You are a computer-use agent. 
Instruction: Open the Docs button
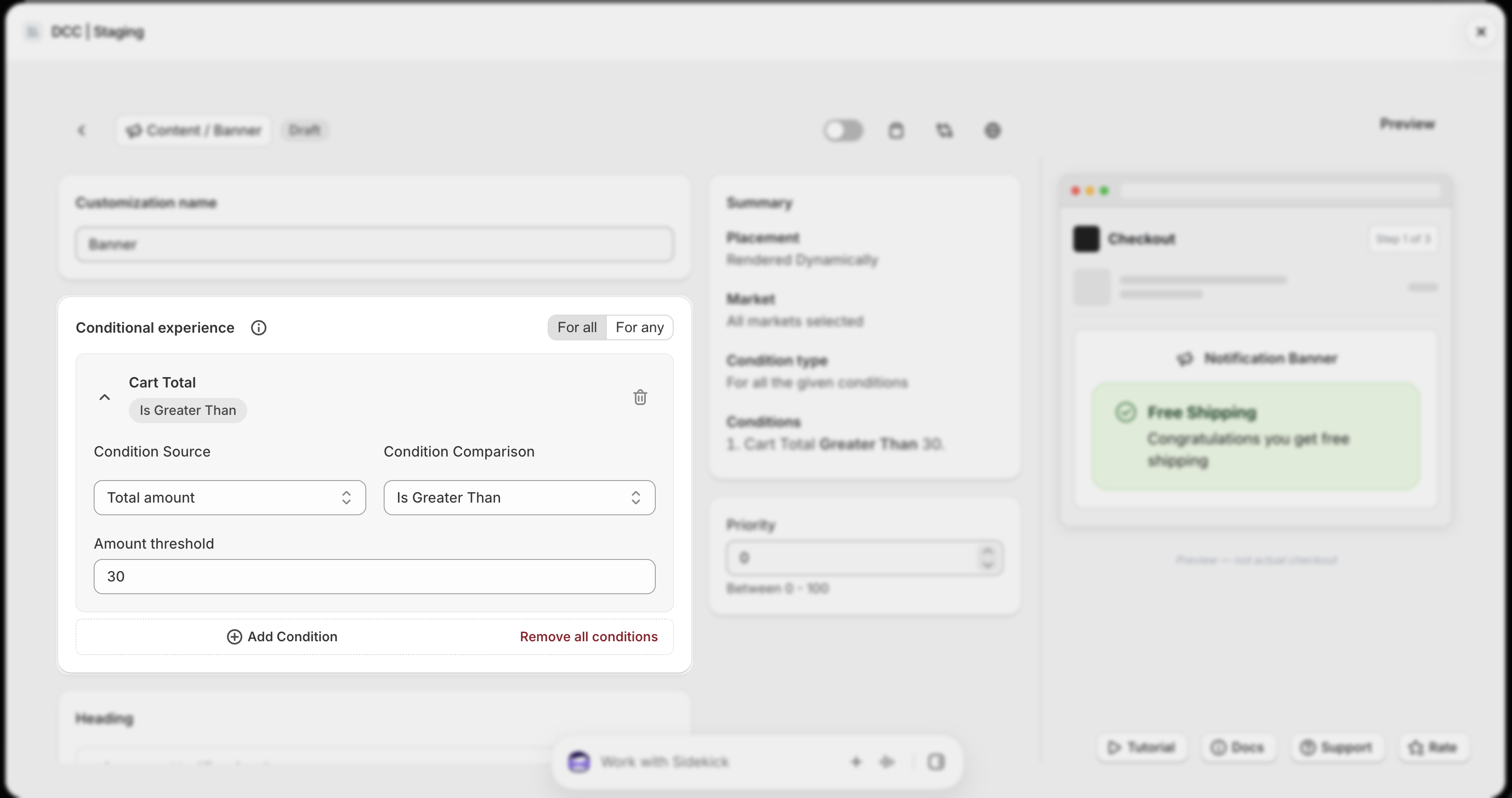tap(1238, 748)
